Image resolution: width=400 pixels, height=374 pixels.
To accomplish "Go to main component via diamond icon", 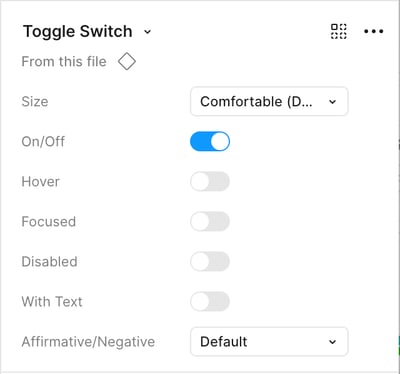I will (127, 62).
